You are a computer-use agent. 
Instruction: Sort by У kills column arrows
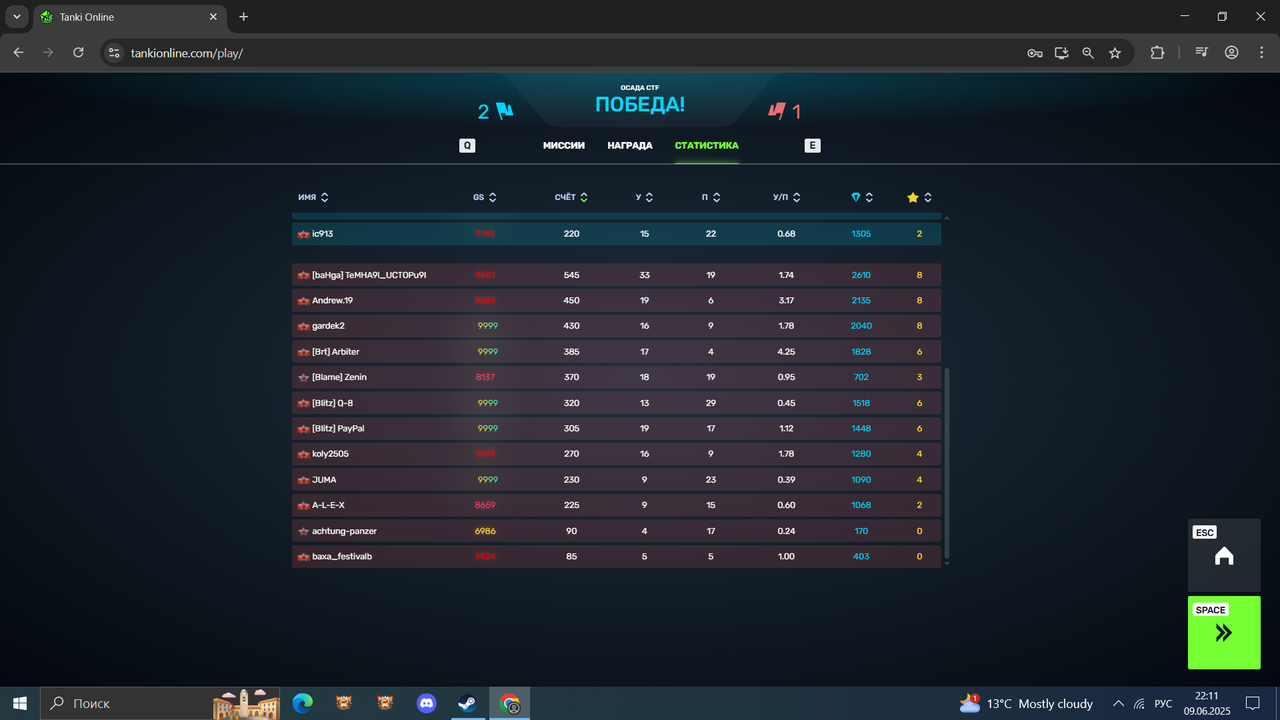[650, 198]
